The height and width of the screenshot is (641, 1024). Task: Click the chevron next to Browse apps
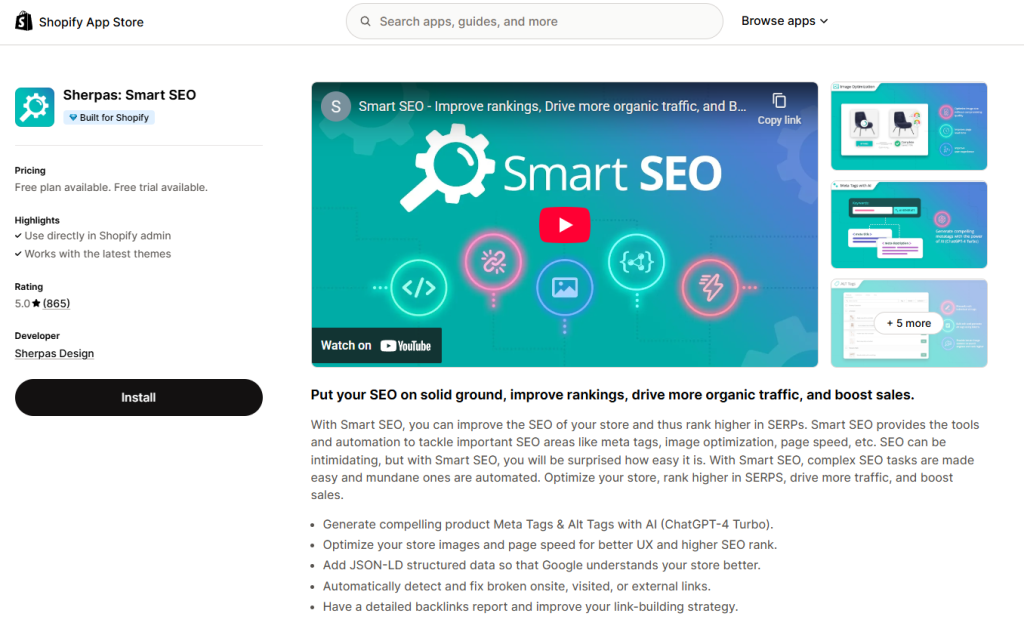click(x=826, y=21)
